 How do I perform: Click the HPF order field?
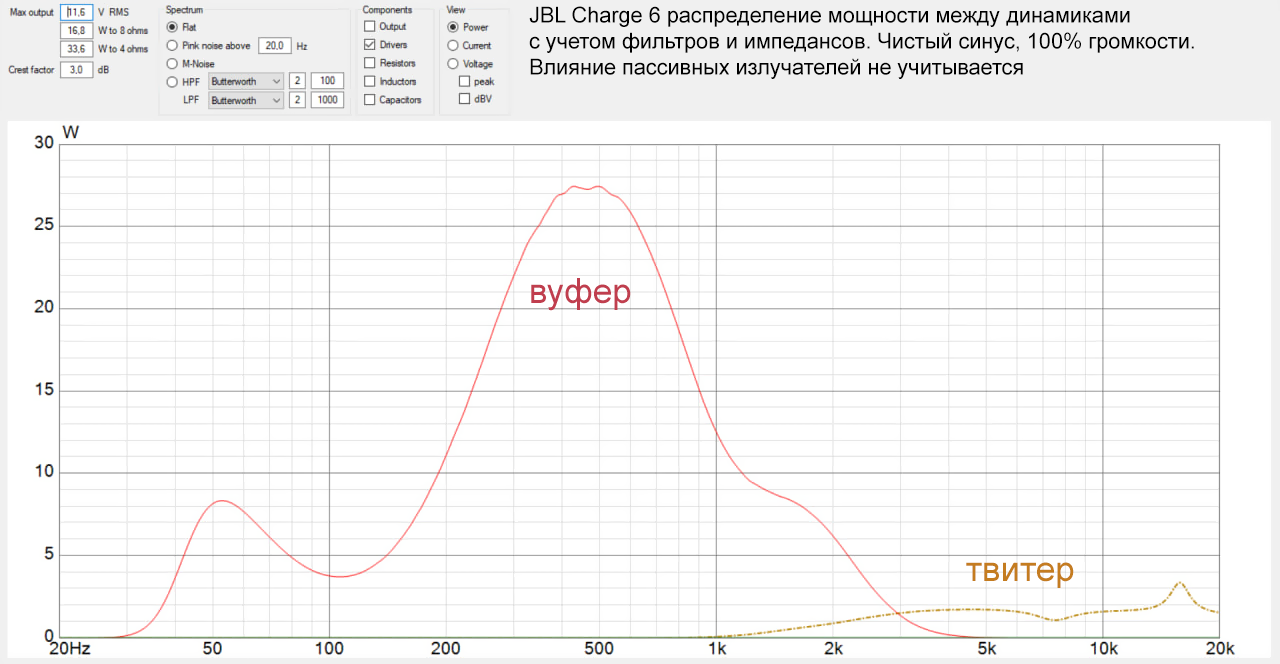[x=297, y=82]
